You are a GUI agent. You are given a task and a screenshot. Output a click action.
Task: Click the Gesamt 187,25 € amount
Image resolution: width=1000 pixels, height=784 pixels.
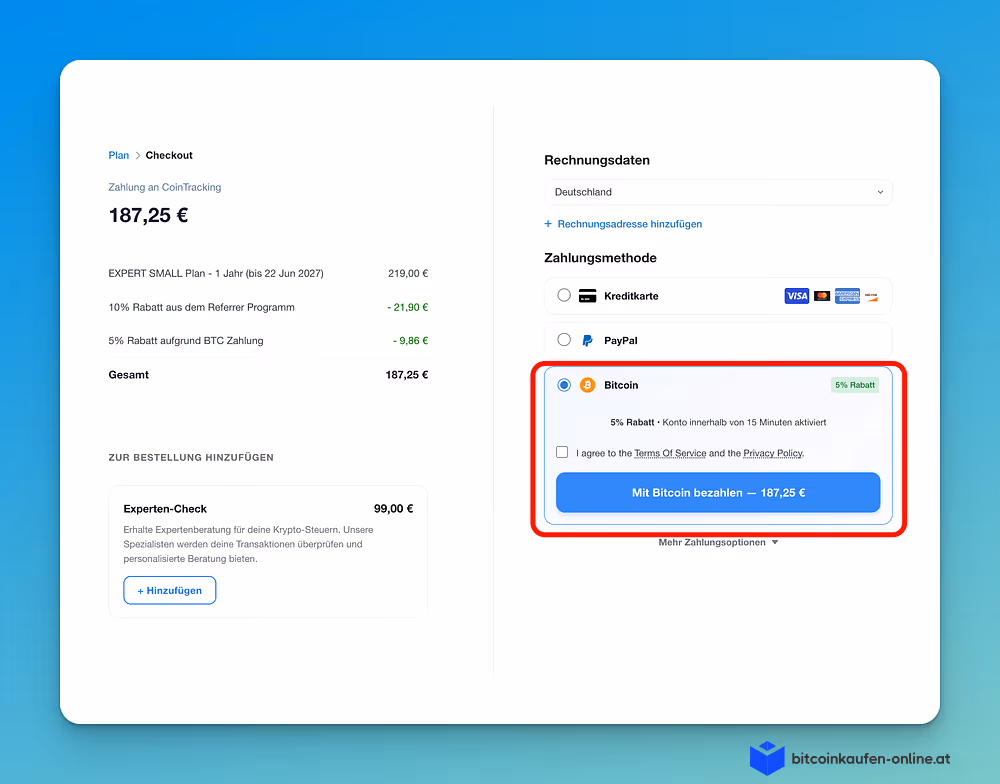pos(407,374)
